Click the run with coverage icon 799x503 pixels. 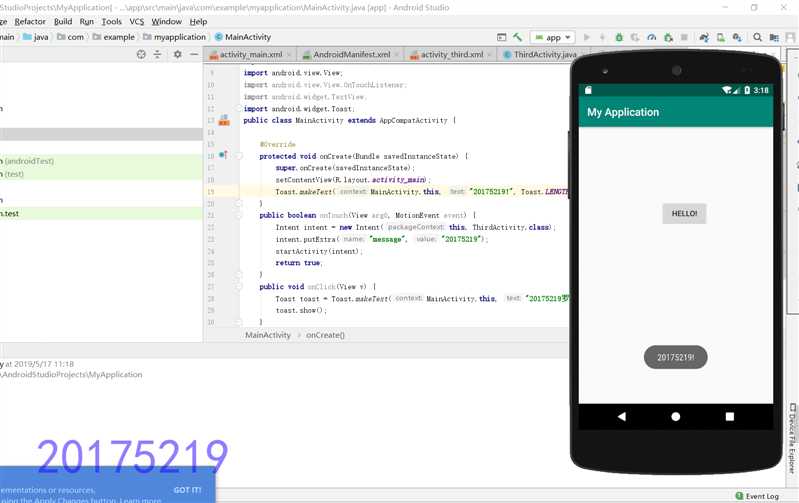635,37
